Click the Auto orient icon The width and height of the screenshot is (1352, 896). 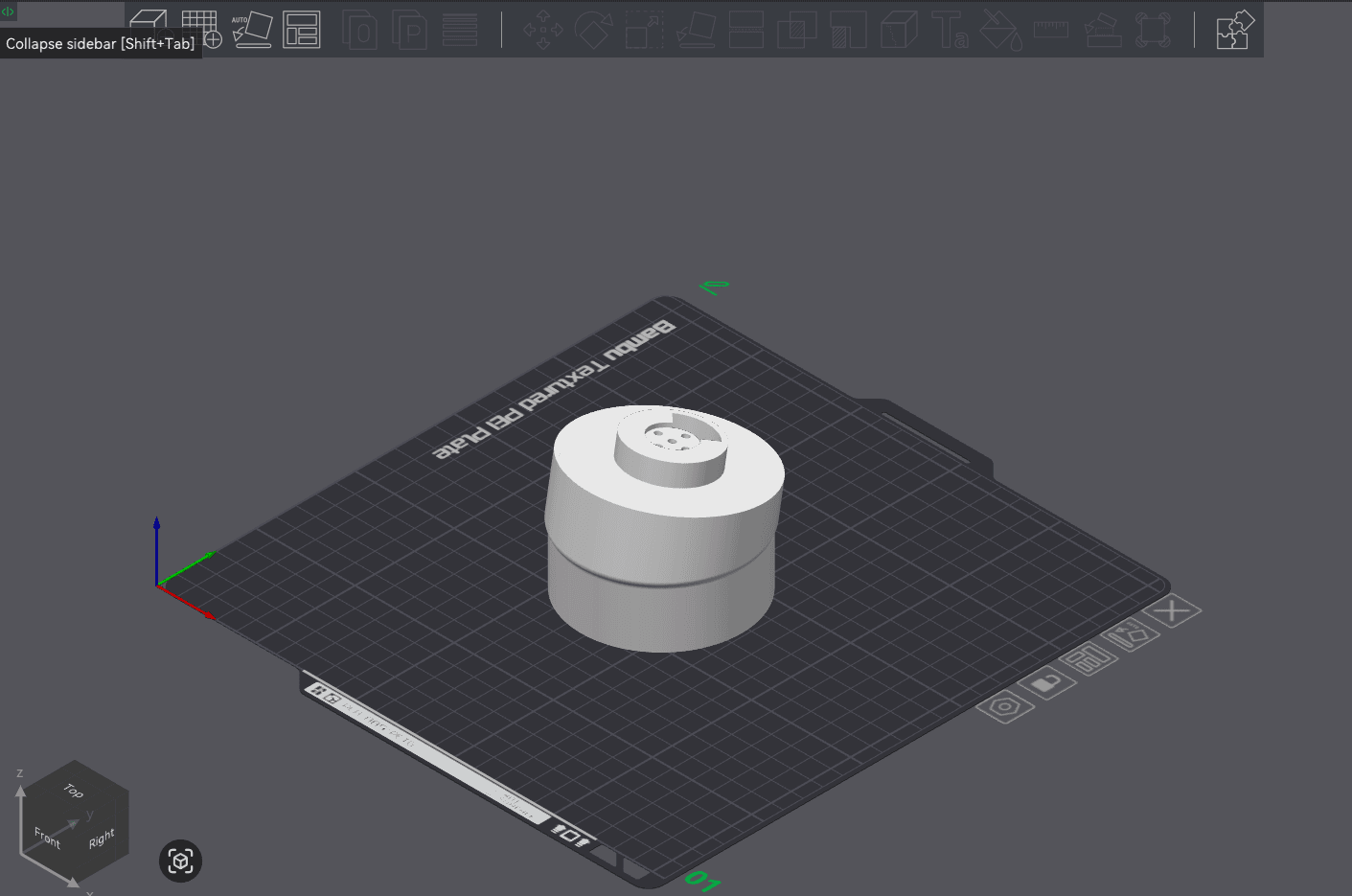pos(252,29)
